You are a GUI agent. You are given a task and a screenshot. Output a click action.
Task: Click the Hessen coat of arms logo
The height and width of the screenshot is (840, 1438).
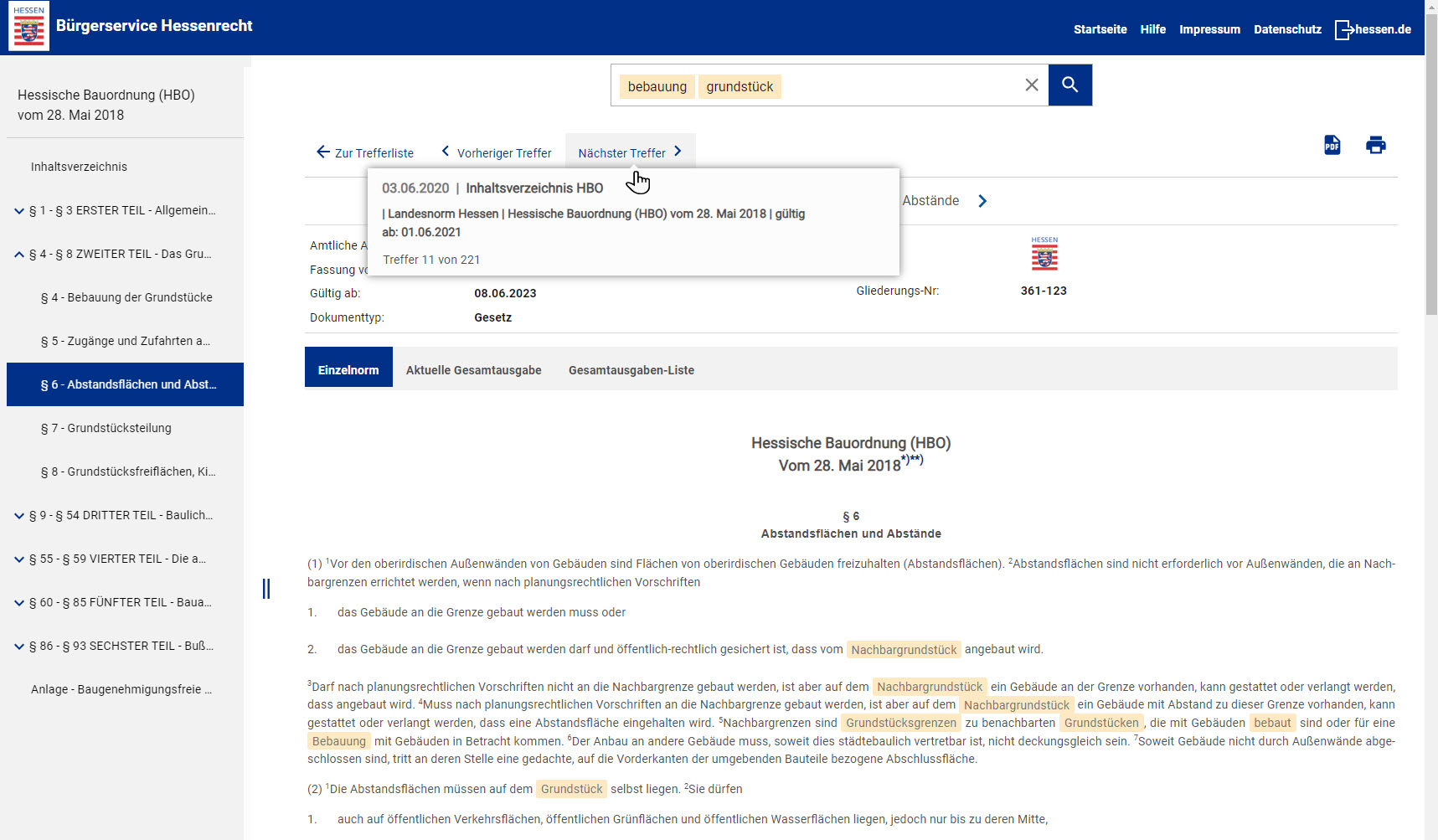point(28,26)
